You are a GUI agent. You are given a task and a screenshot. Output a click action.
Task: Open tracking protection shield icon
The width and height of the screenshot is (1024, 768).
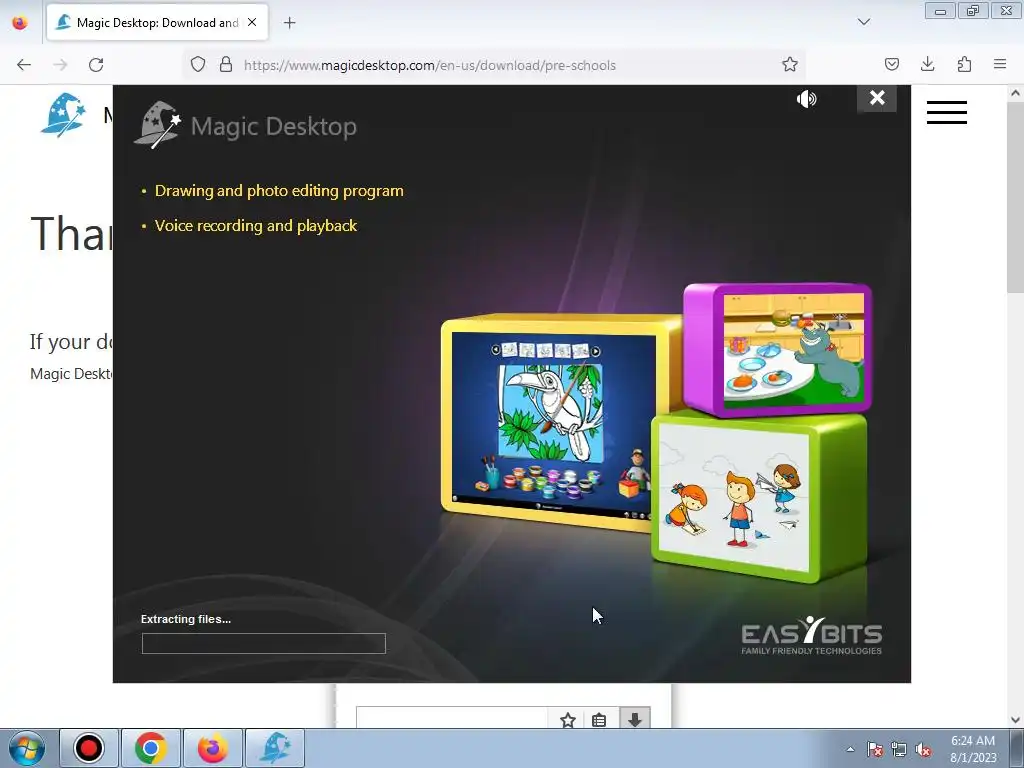198,65
